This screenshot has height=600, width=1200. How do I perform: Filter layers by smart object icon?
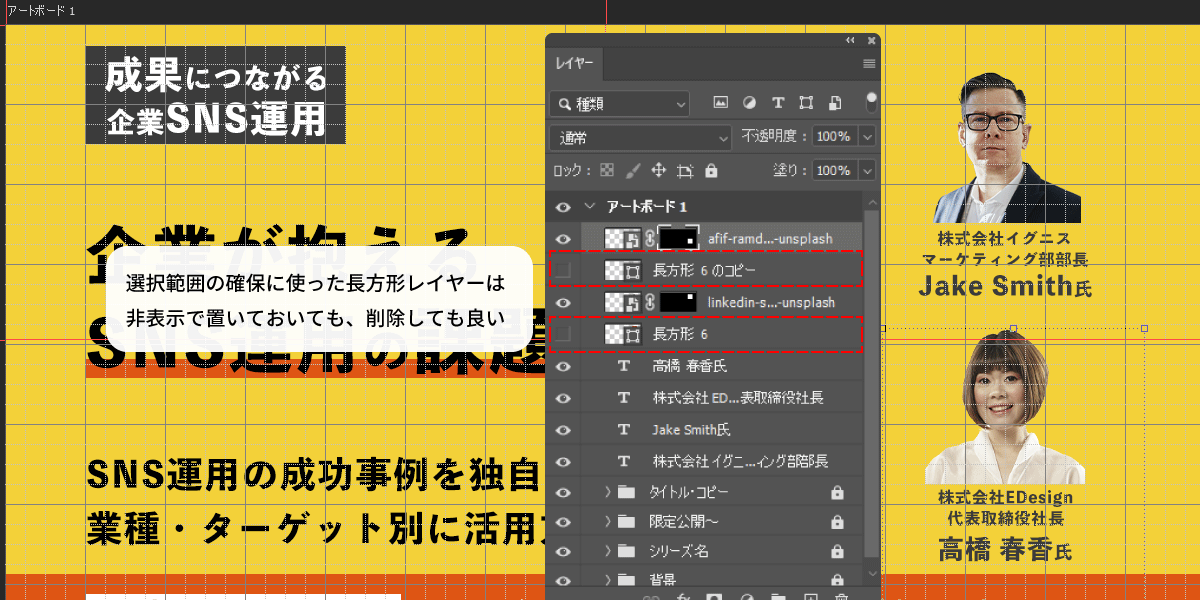click(x=836, y=103)
